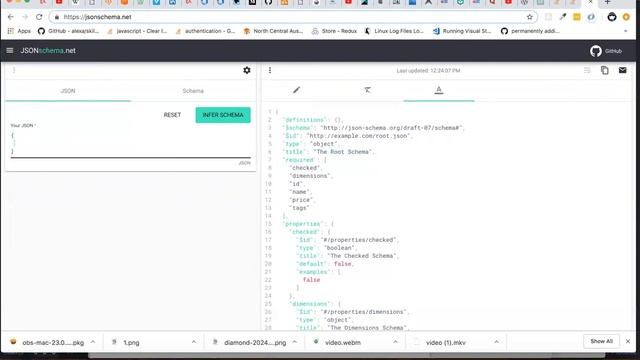Screen dimensions: 640x360
Task: Expand options for diamond-2024 png download
Action: 295,342
